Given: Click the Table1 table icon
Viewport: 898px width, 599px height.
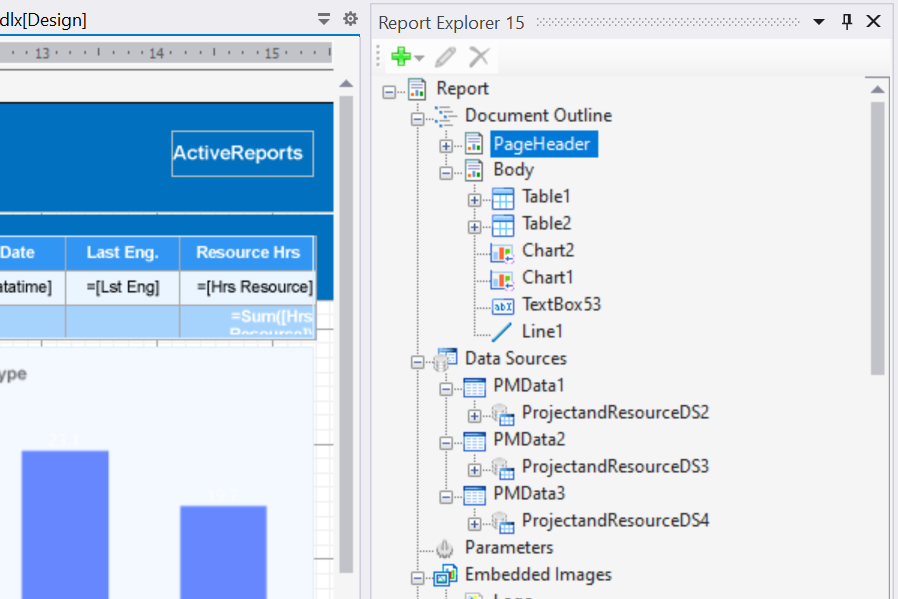Looking at the screenshot, I should tap(503, 198).
